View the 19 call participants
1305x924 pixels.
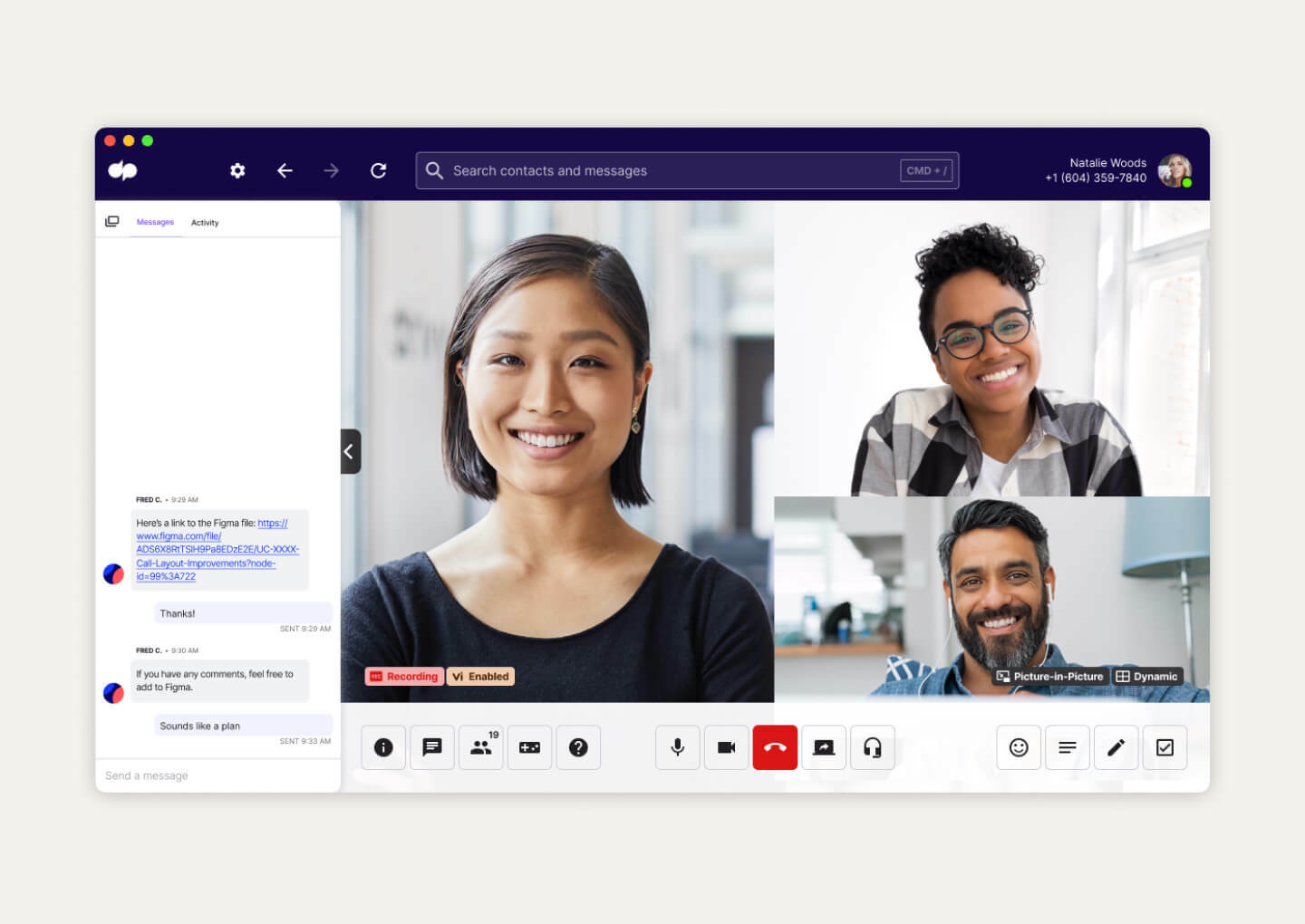481,747
